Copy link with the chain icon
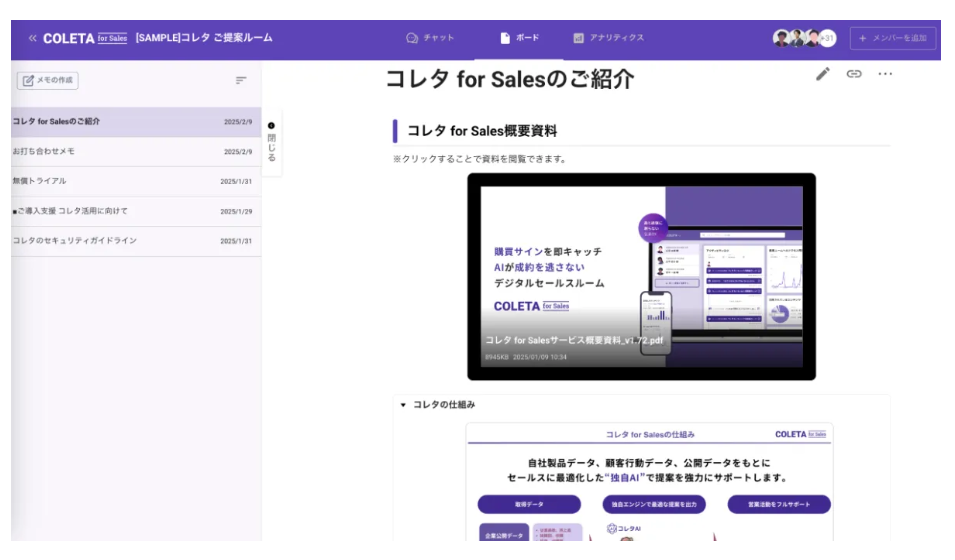 tap(854, 74)
